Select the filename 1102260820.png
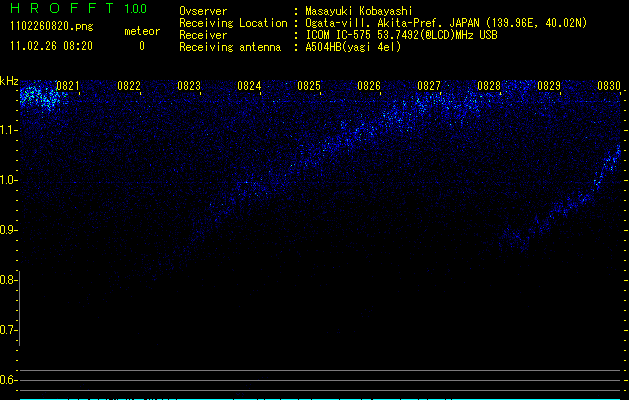629x400 pixels. click(x=52, y=27)
